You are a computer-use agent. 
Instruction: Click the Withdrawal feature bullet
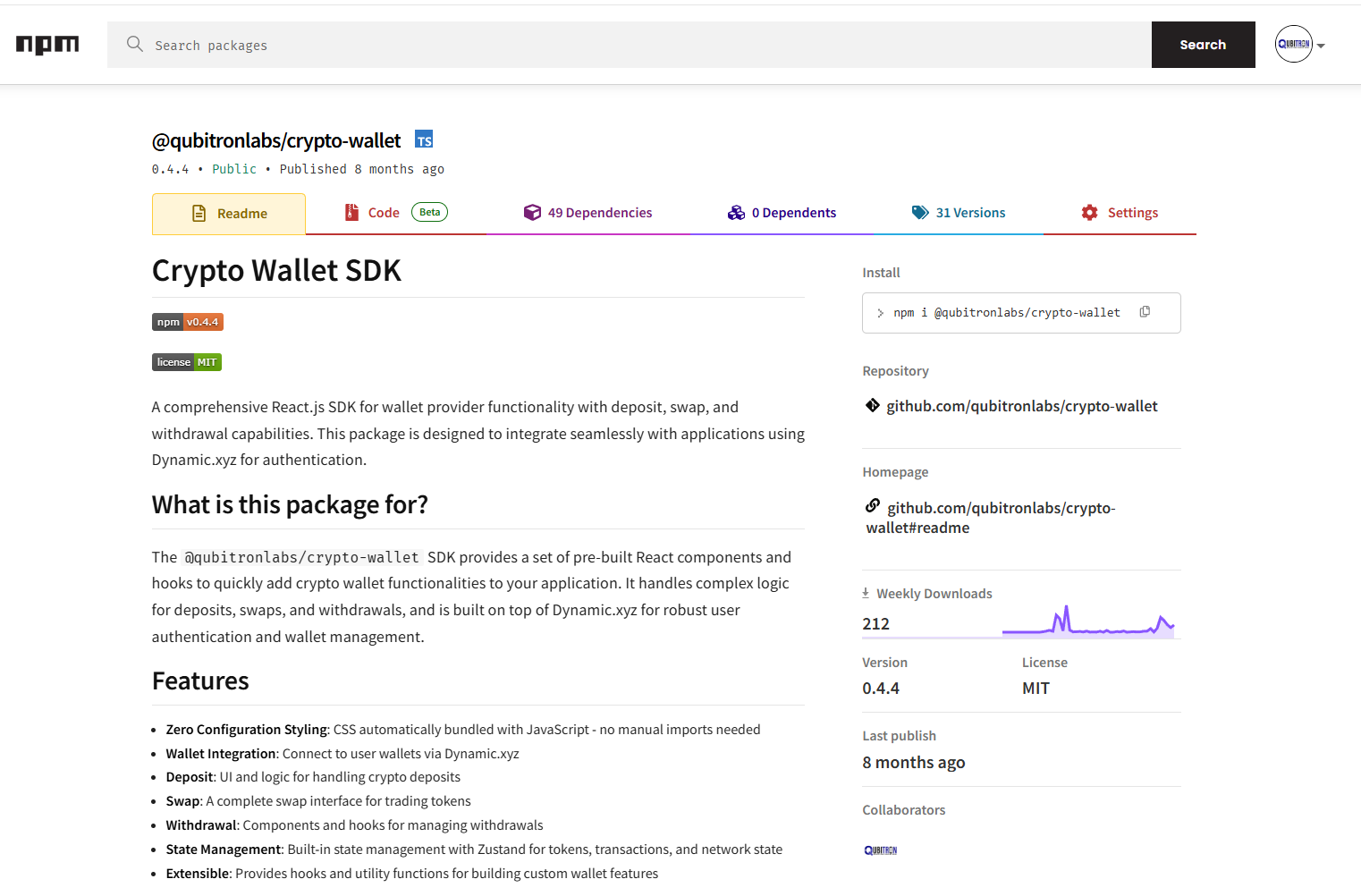tap(354, 825)
